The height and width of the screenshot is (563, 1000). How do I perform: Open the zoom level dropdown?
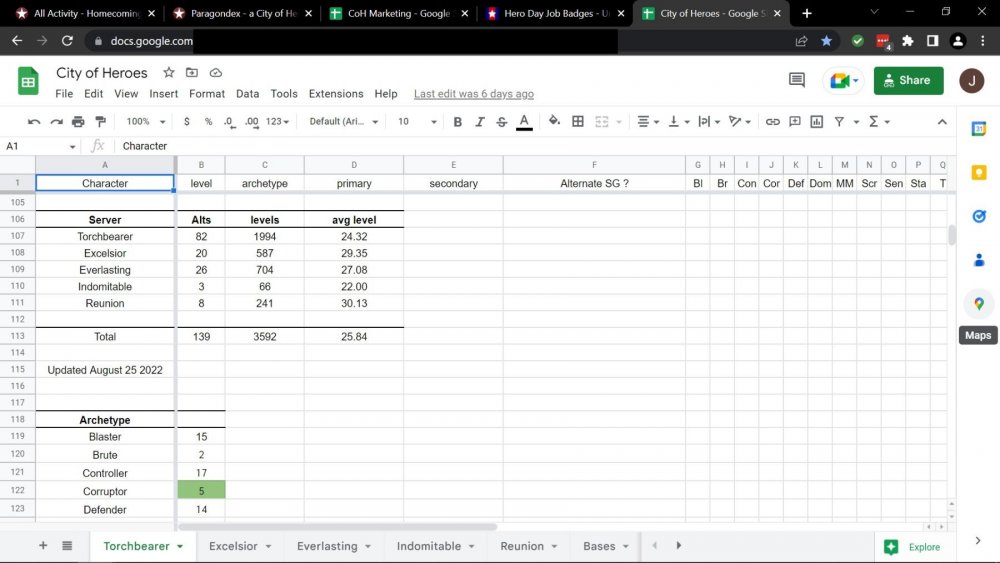146,121
